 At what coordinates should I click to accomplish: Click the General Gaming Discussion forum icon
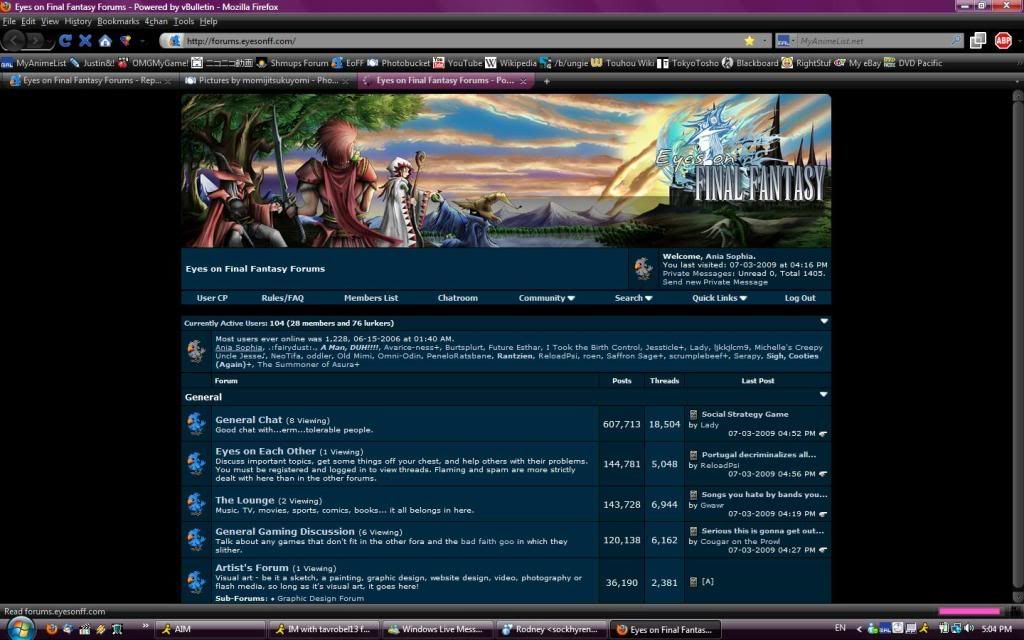[196, 540]
